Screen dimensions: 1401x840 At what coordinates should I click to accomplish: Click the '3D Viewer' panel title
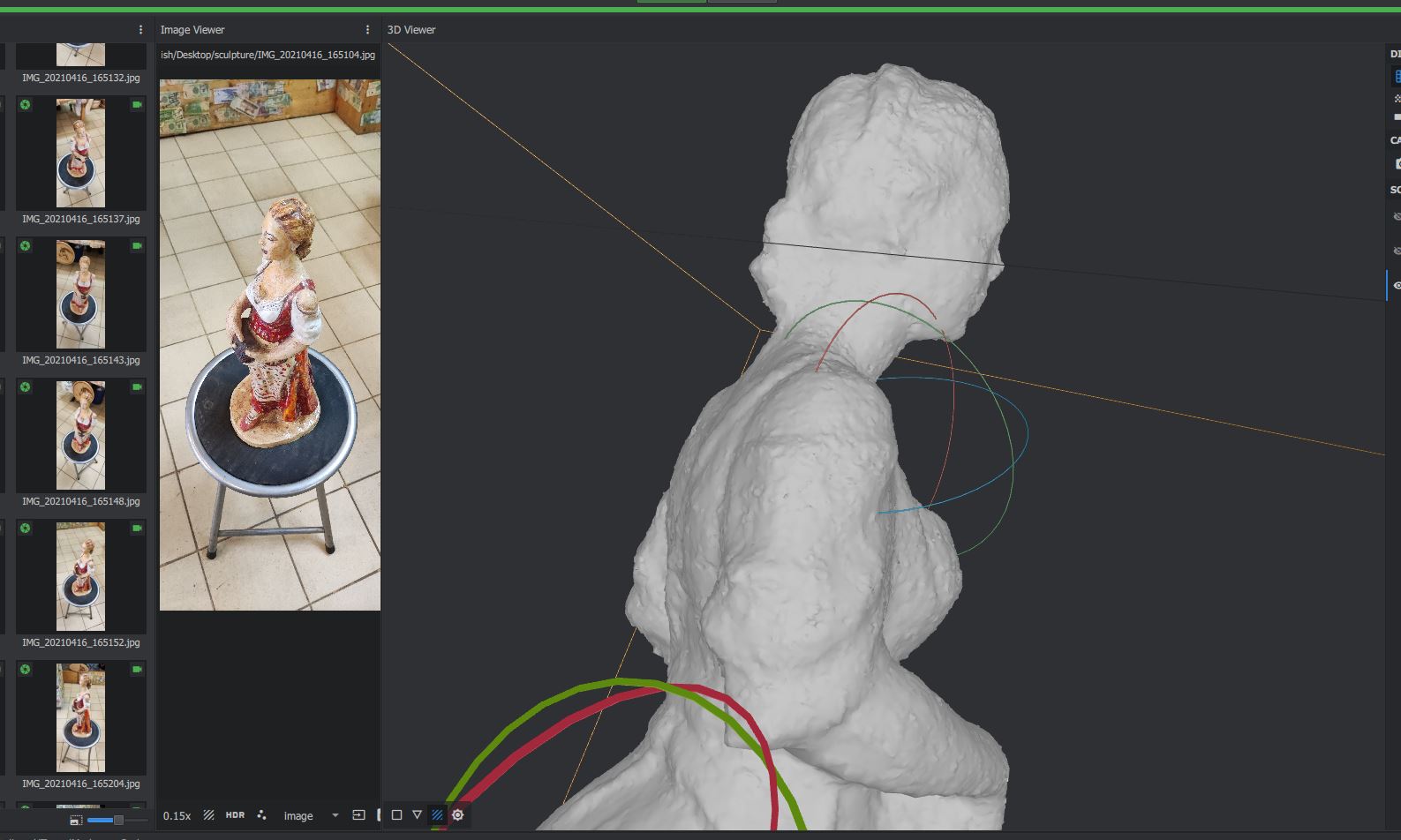(411, 30)
